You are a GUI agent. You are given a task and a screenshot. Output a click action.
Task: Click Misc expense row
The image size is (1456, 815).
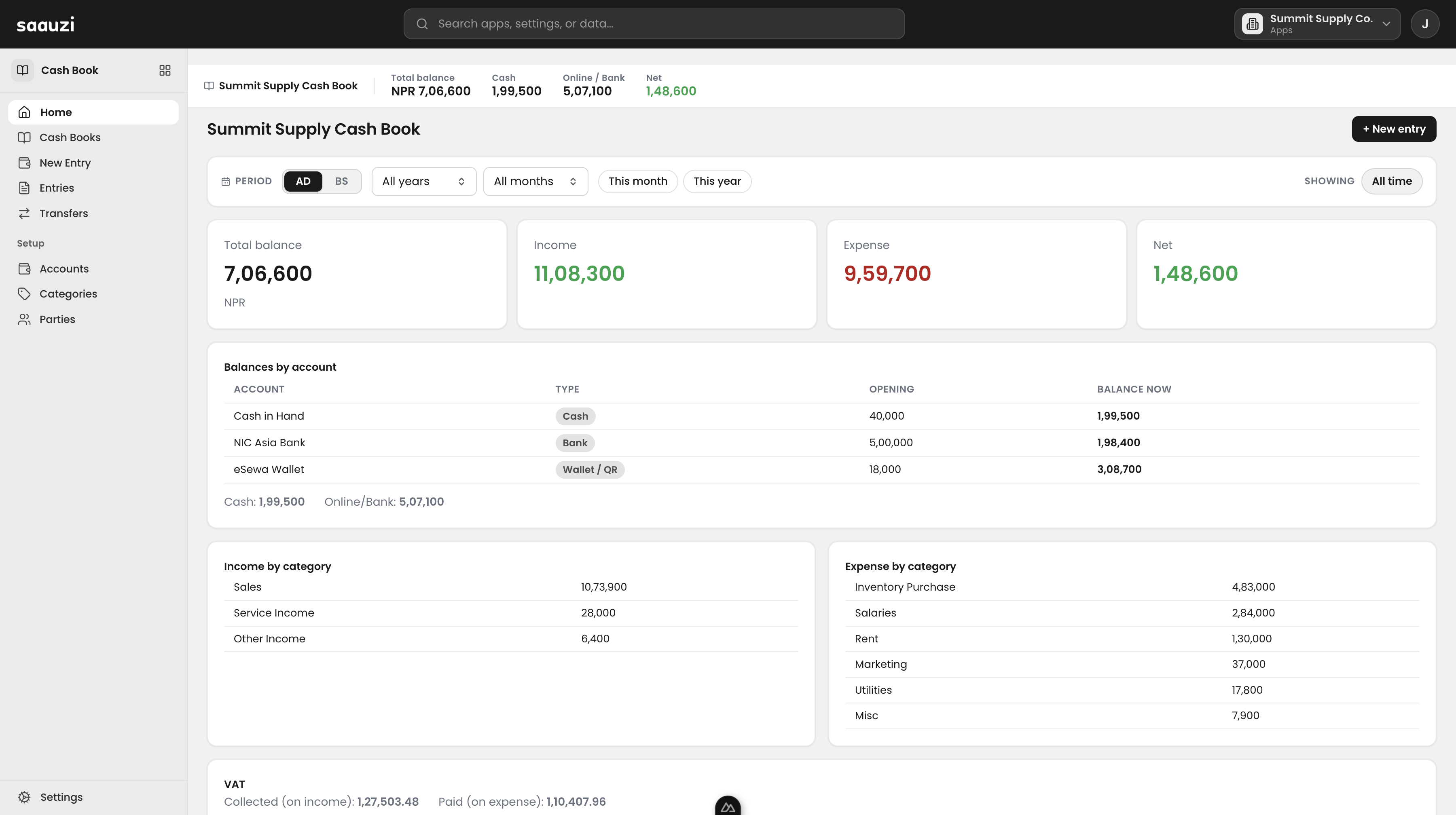pyautogui.click(x=1132, y=716)
